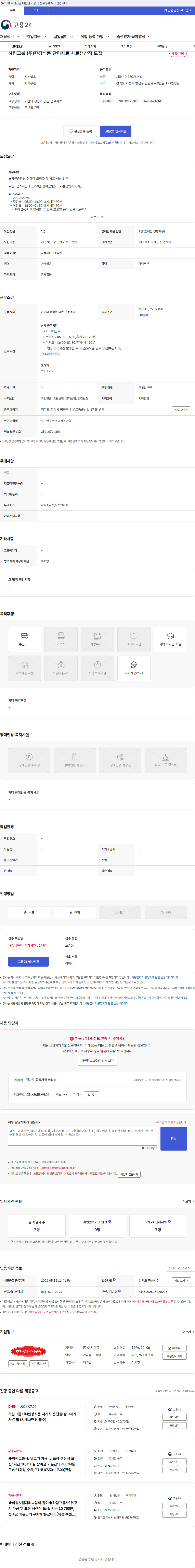This screenshot has height=1568, width=195.
Task: Click the 기숙사 welfare icon
Action: [61, 639]
